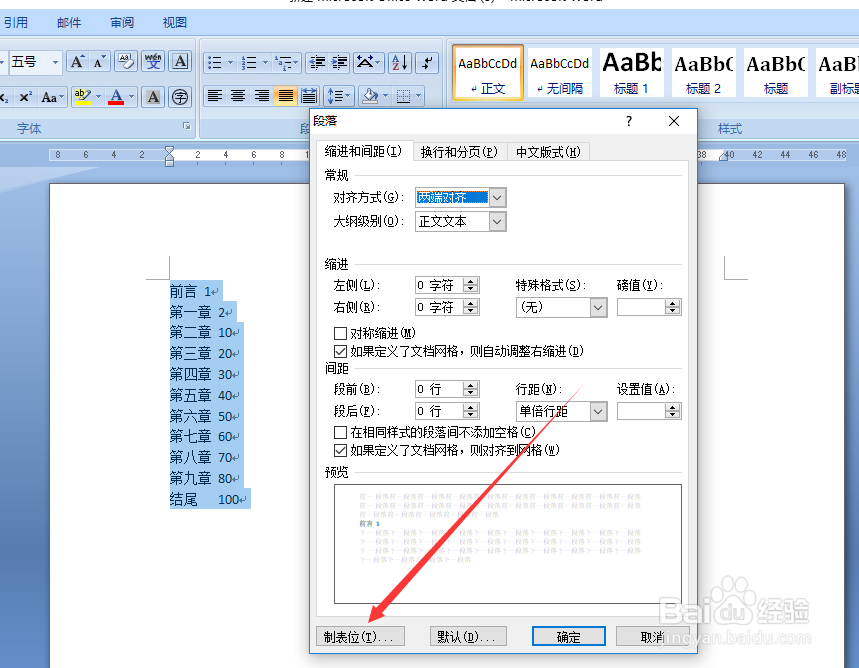Adjust the 段前 spacing stepper

point(471,389)
